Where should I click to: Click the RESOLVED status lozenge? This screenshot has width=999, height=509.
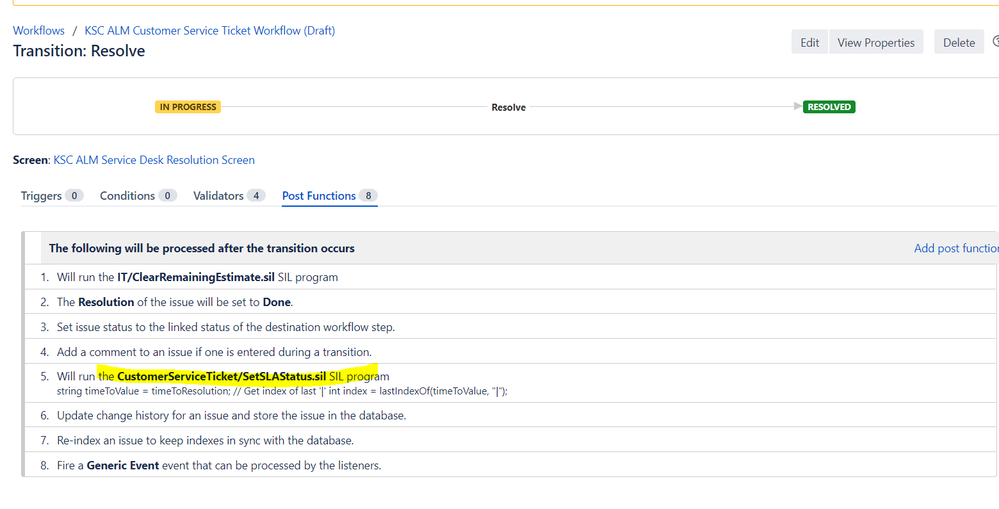[x=829, y=107]
